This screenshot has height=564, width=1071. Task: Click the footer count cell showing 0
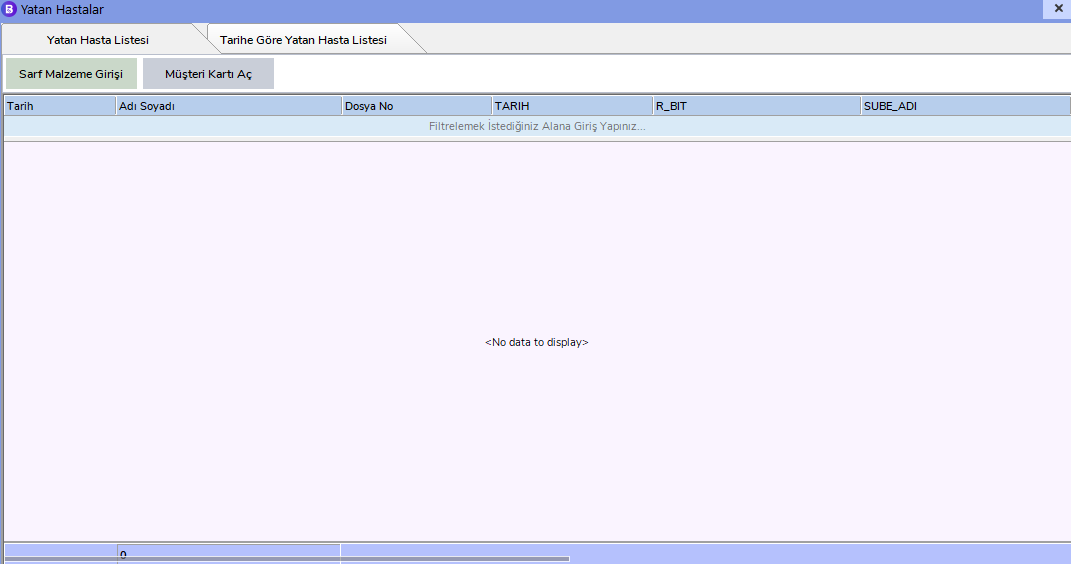point(229,554)
